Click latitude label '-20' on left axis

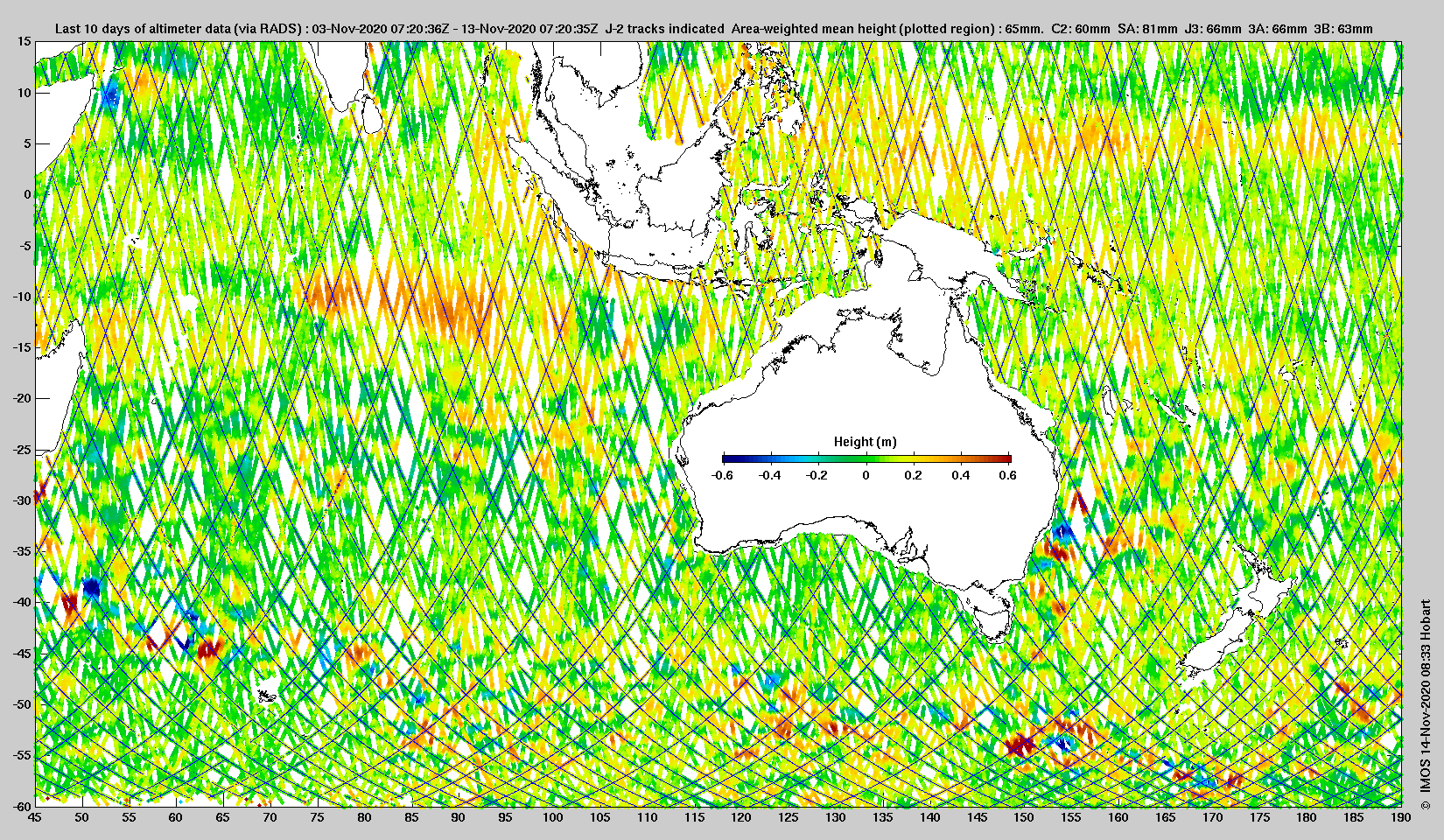click(x=21, y=398)
